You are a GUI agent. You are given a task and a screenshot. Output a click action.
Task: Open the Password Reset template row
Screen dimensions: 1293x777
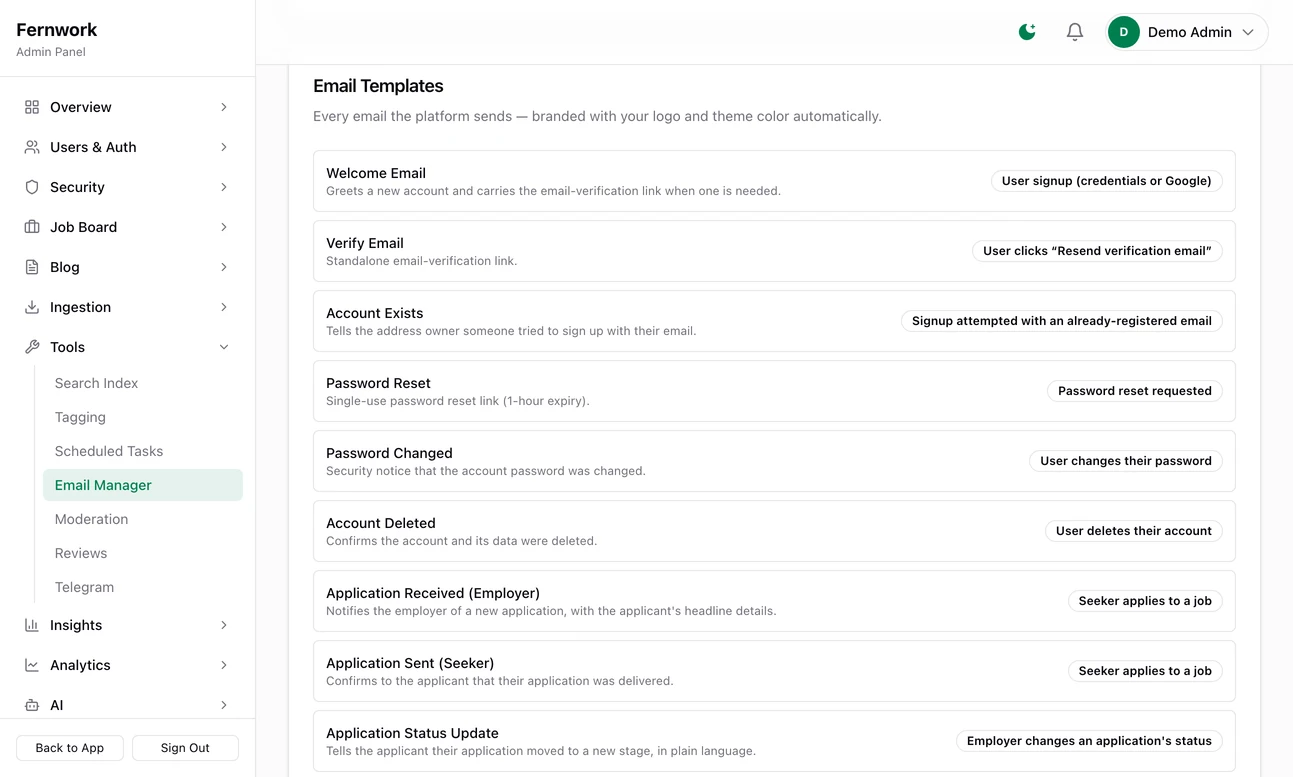coord(774,391)
